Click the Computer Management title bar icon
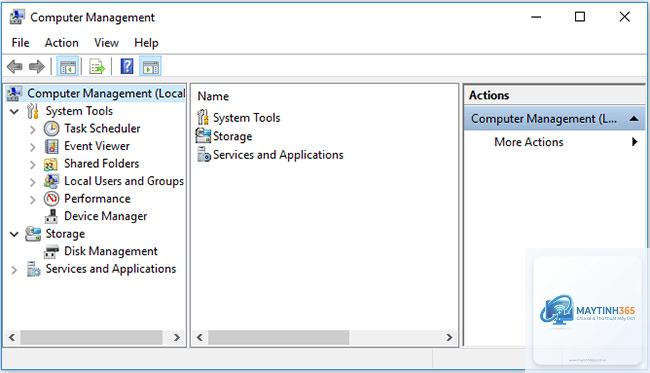The image size is (650, 373). coord(17,17)
